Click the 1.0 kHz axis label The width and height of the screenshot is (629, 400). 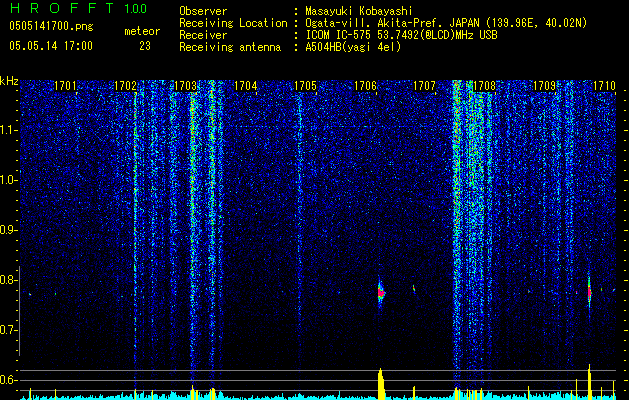click(x=8, y=180)
